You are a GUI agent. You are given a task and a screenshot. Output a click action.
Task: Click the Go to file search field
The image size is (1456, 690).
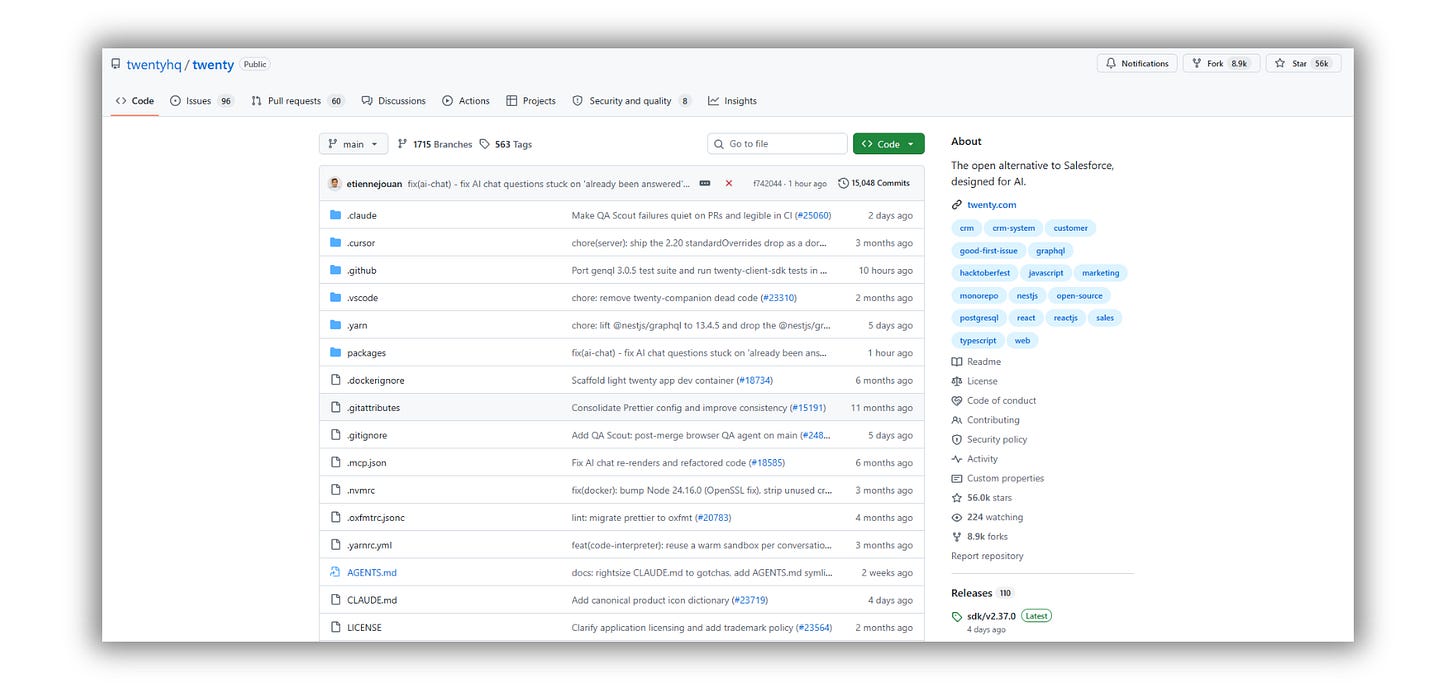coord(777,144)
